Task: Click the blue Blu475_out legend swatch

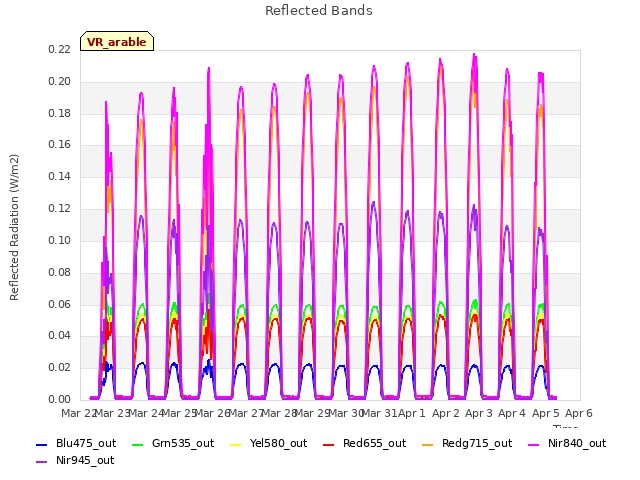Action: 42,444
